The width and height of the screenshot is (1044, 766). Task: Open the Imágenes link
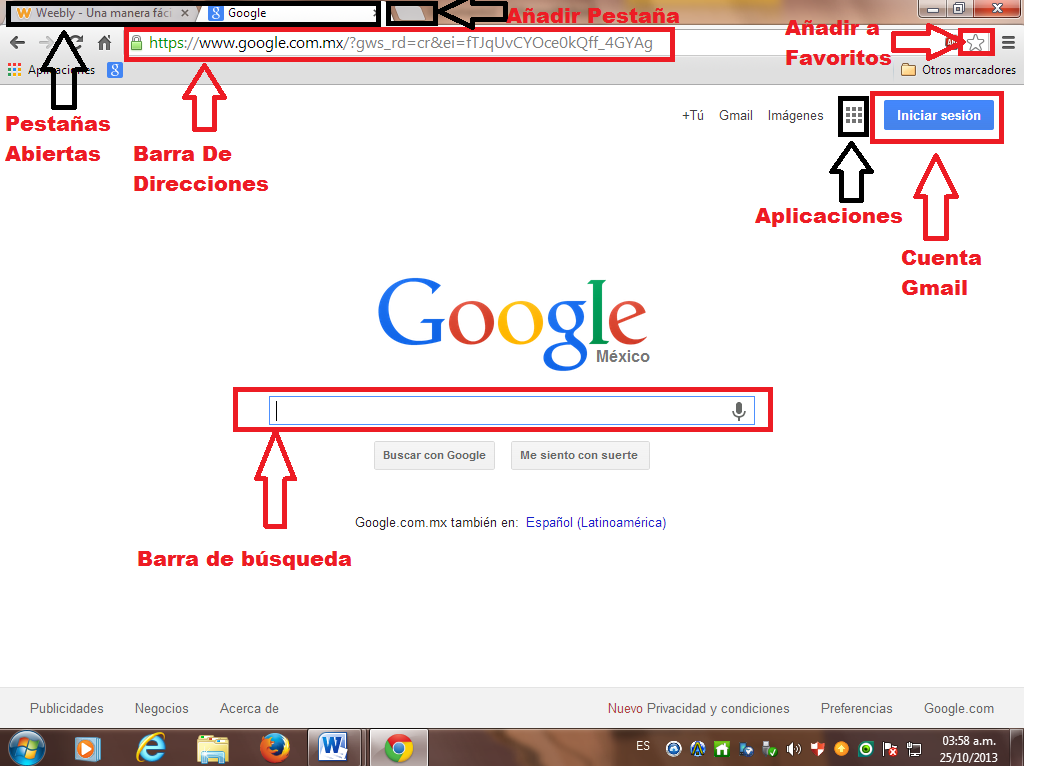coord(795,116)
